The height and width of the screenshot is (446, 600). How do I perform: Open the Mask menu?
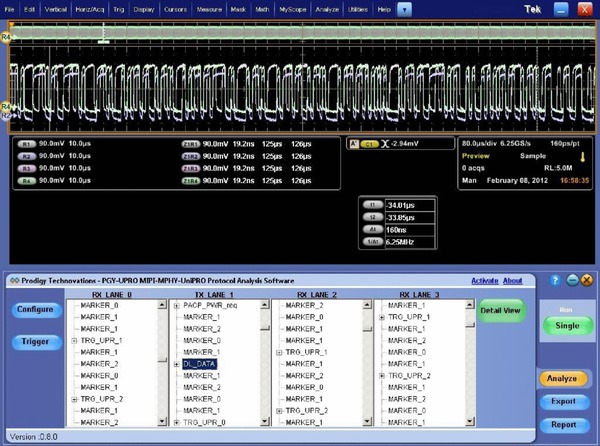tap(238, 10)
